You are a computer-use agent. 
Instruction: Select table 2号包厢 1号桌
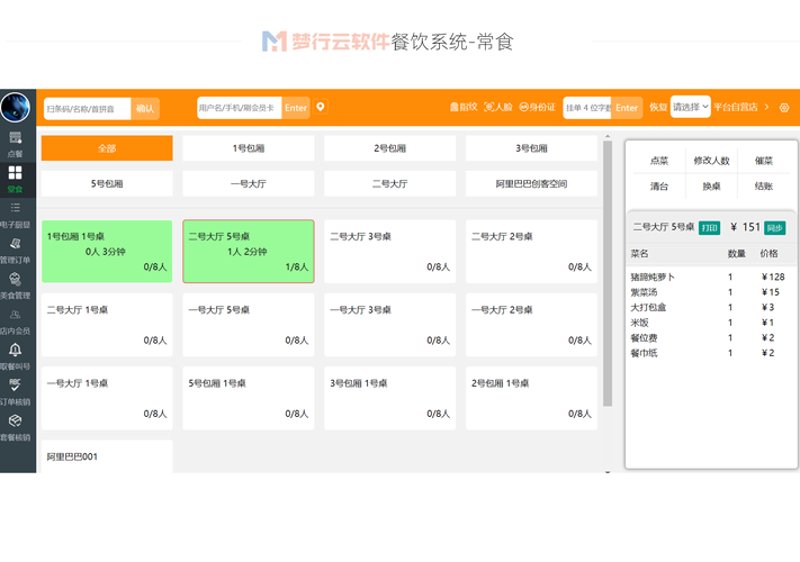pos(531,398)
